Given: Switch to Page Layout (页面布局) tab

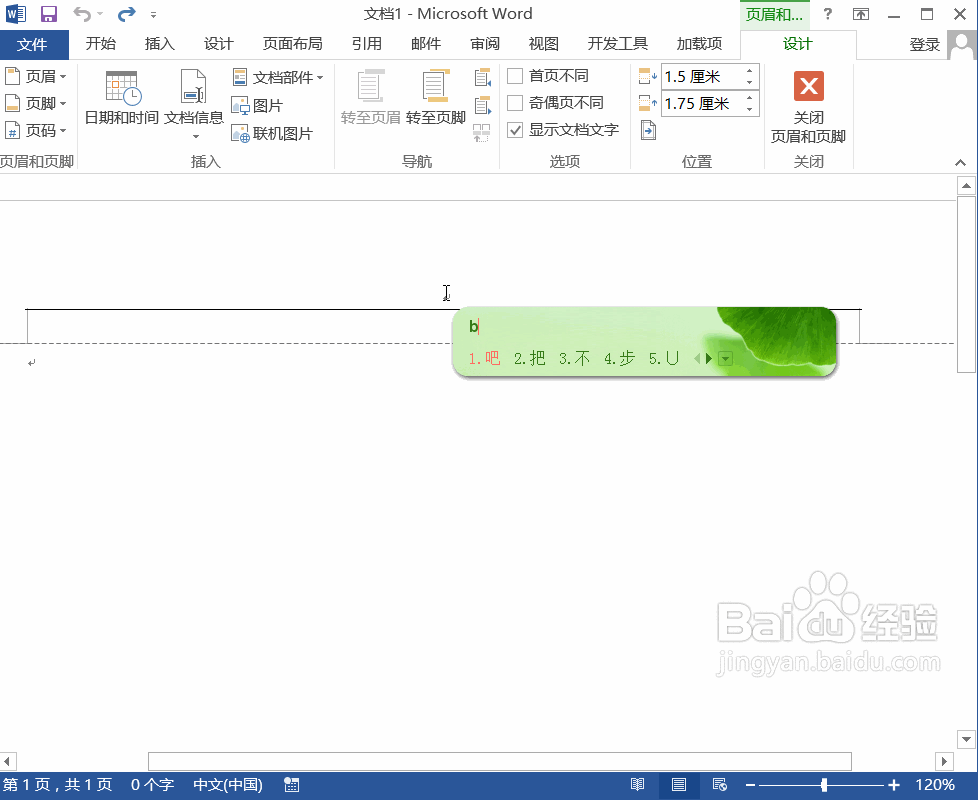Looking at the screenshot, I should click(x=292, y=44).
